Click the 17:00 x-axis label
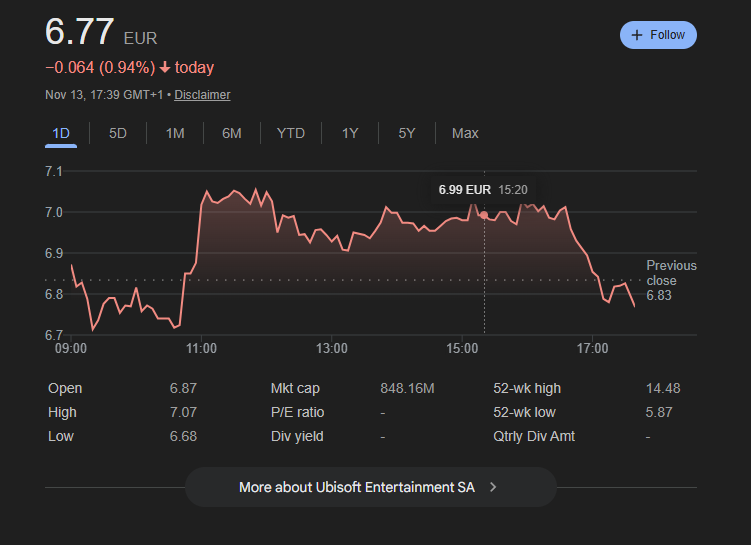The width and height of the screenshot is (751, 545). (x=592, y=348)
